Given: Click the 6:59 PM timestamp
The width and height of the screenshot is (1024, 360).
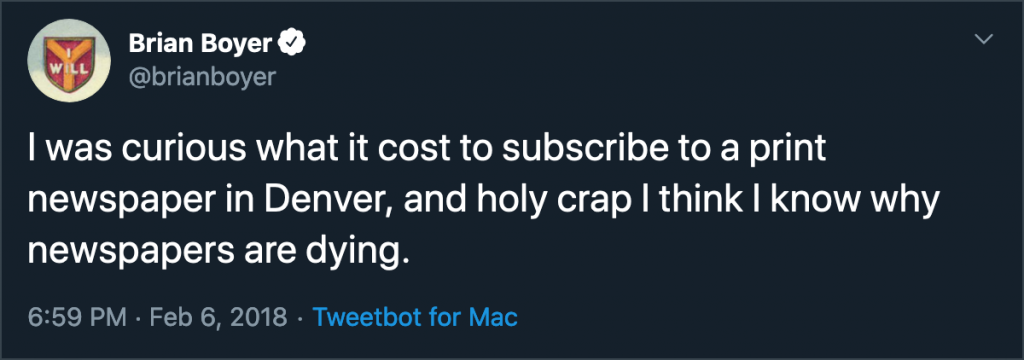Looking at the screenshot, I should (77, 318).
